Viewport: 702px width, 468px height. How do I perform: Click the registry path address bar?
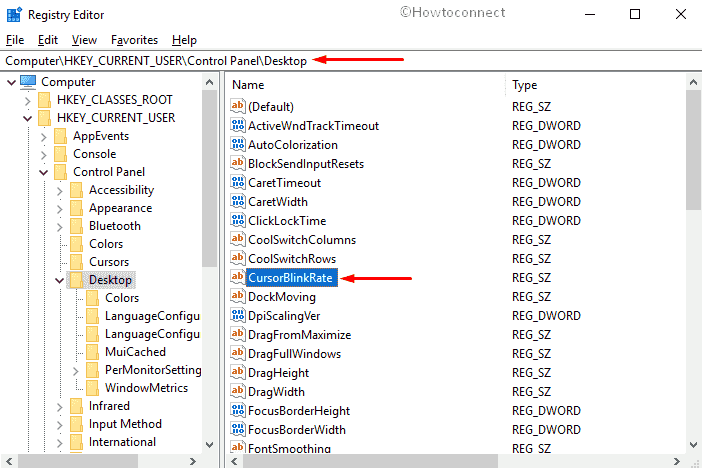pos(351,60)
